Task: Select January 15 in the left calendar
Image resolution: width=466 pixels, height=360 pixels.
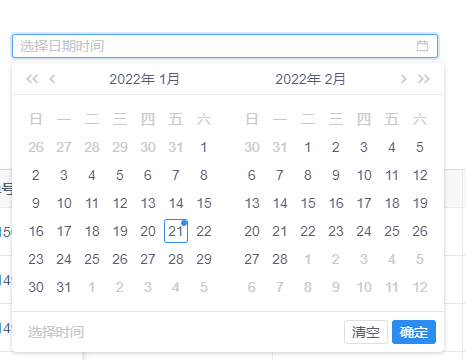Action: (x=204, y=203)
